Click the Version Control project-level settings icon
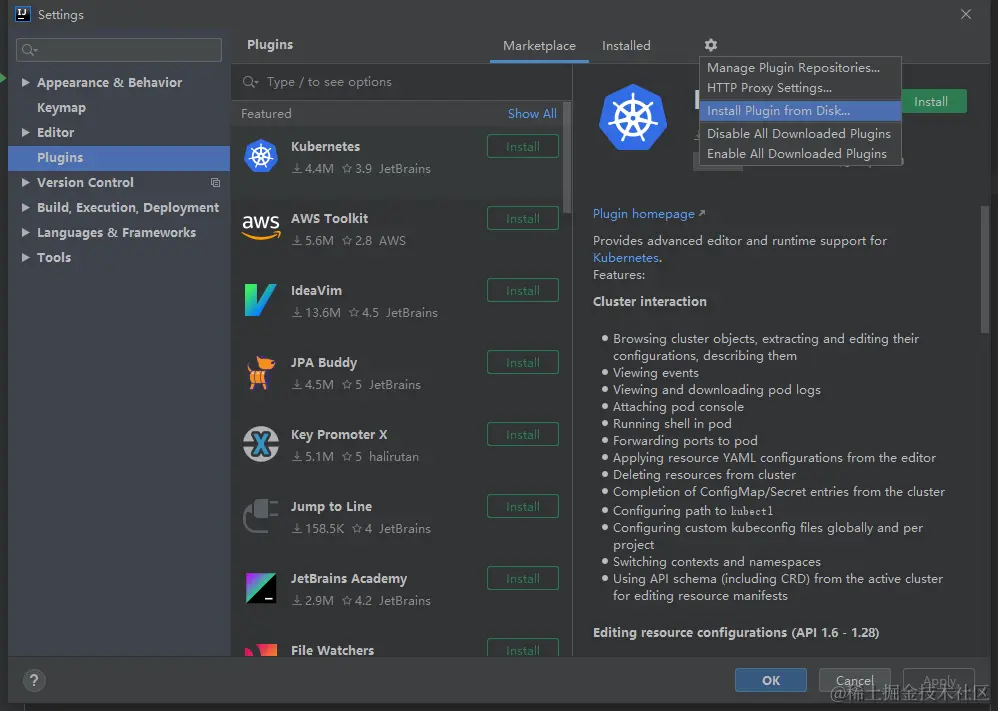The image size is (998, 711). [215, 183]
